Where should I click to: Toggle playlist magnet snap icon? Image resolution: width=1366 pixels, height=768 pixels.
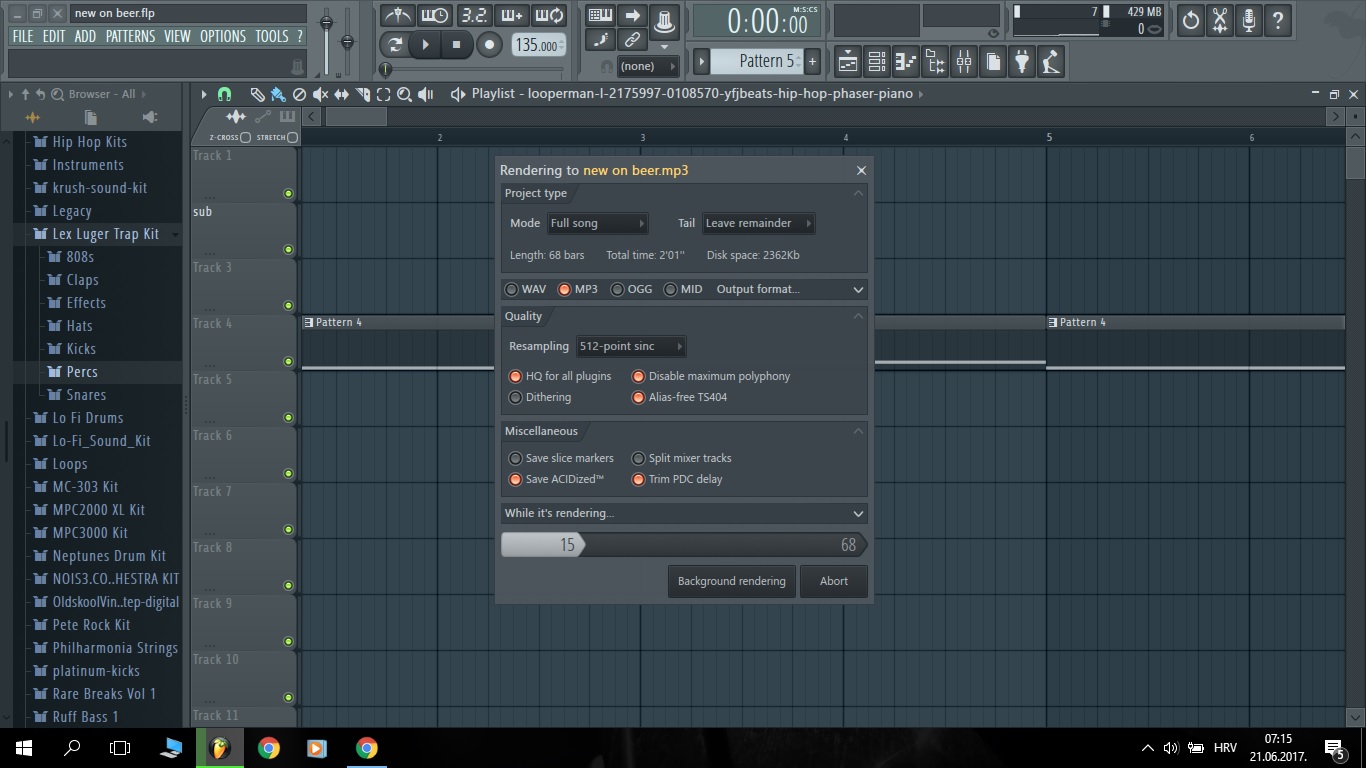click(225, 94)
